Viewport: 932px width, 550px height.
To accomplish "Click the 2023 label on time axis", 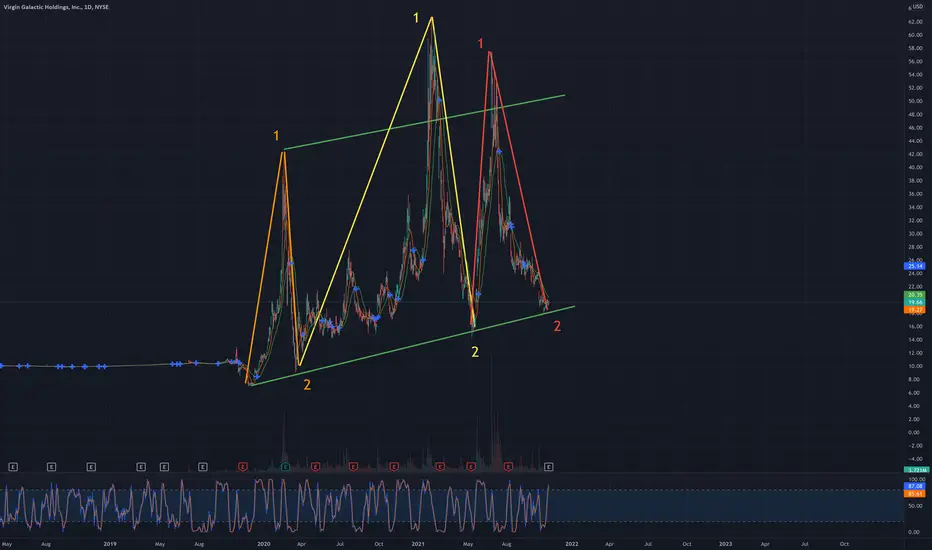I will tap(725, 543).
